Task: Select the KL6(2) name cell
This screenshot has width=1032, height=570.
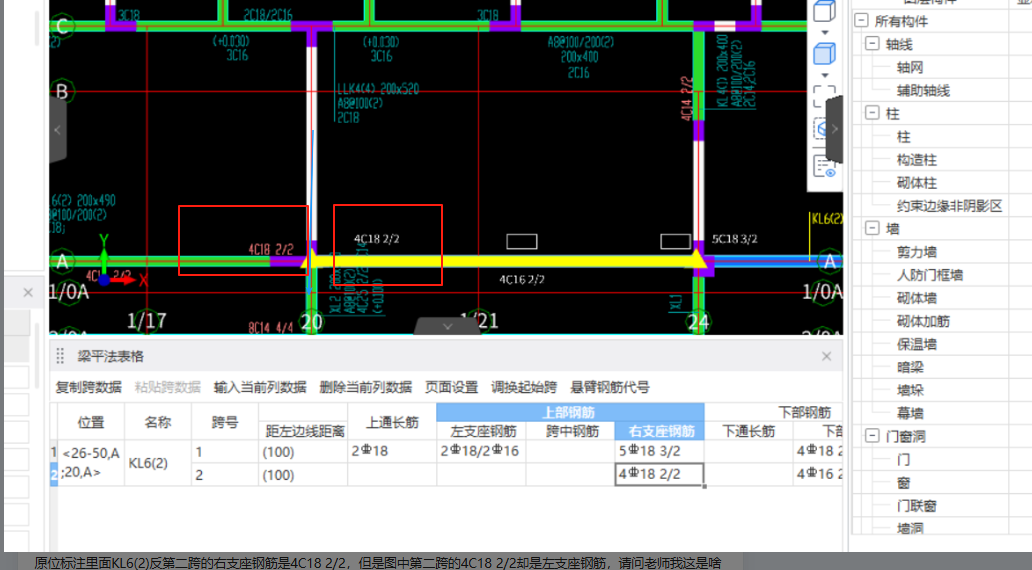Action: [x=158, y=463]
